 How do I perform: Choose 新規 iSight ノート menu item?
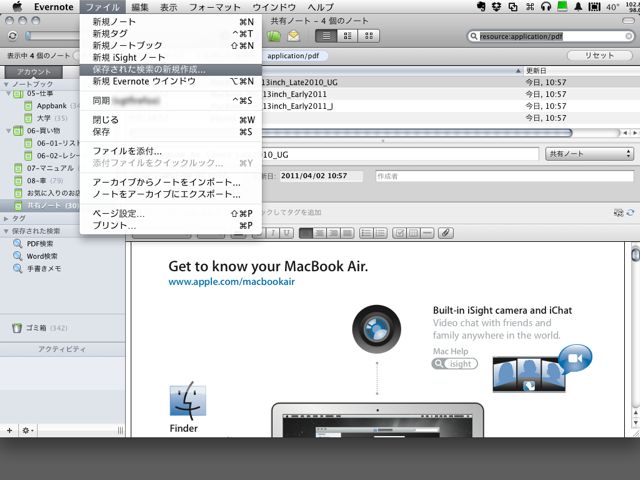click(x=171, y=58)
